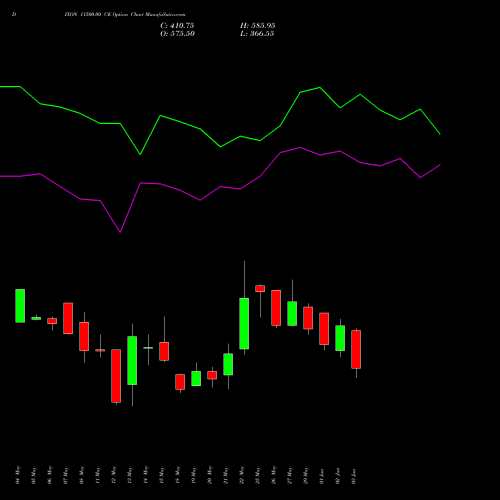Select the red candlestick for 07 May

tap(68, 318)
